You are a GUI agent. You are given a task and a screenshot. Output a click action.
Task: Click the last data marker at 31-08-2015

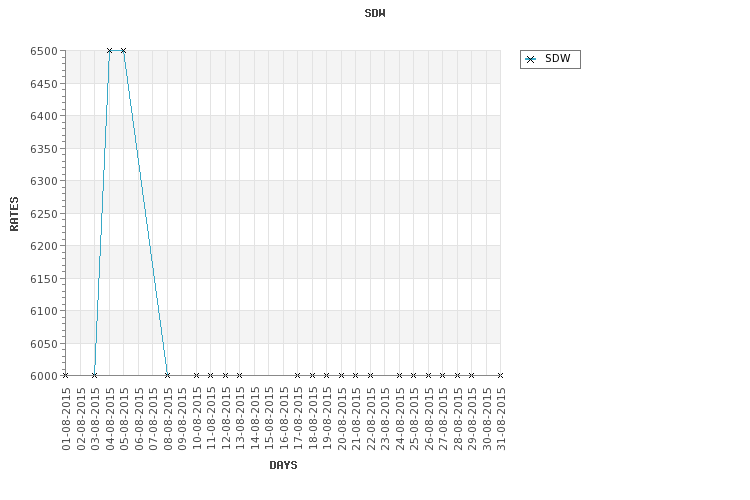click(x=500, y=375)
